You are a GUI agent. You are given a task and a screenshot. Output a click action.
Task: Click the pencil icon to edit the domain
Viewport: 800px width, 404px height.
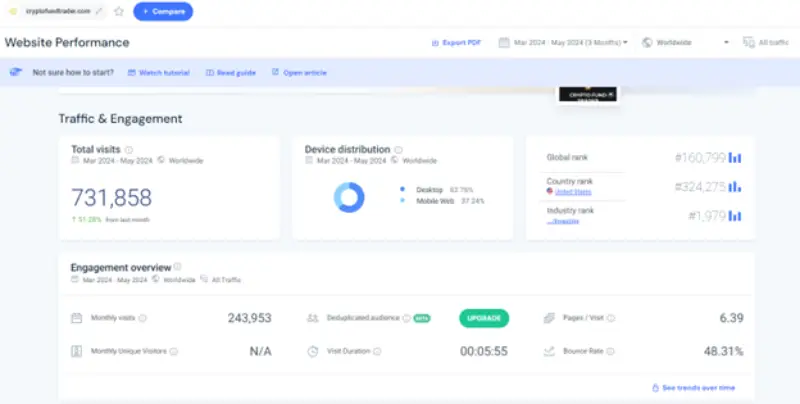(x=98, y=11)
